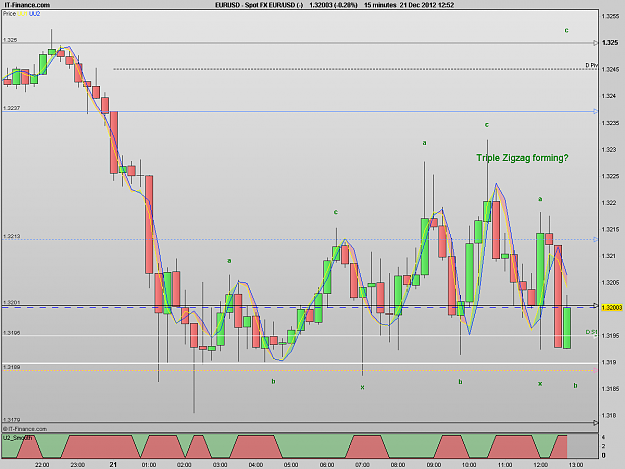
Task: Click the "4" on the U2_Smooth indicator scale
Action: pos(603,437)
